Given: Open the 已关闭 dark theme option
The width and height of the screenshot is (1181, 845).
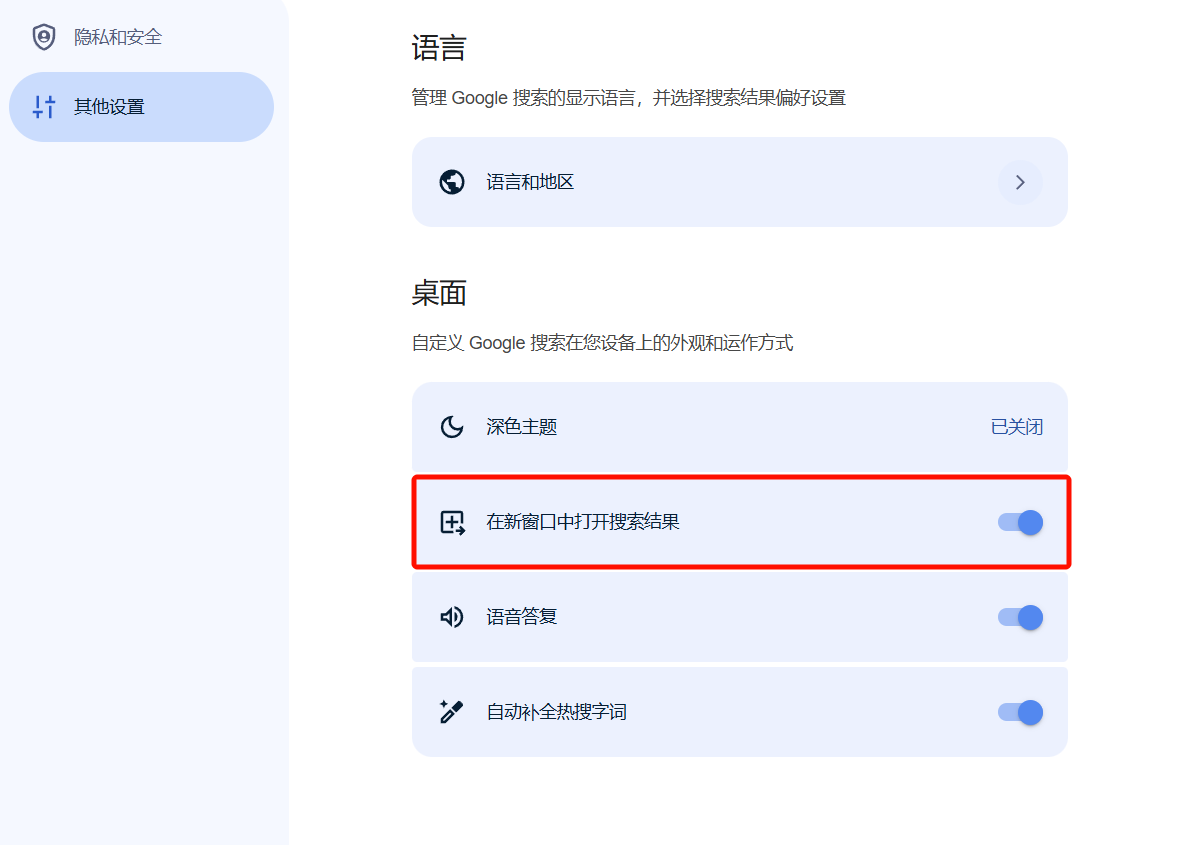Looking at the screenshot, I should pyautogui.click(x=1017, y=427).
